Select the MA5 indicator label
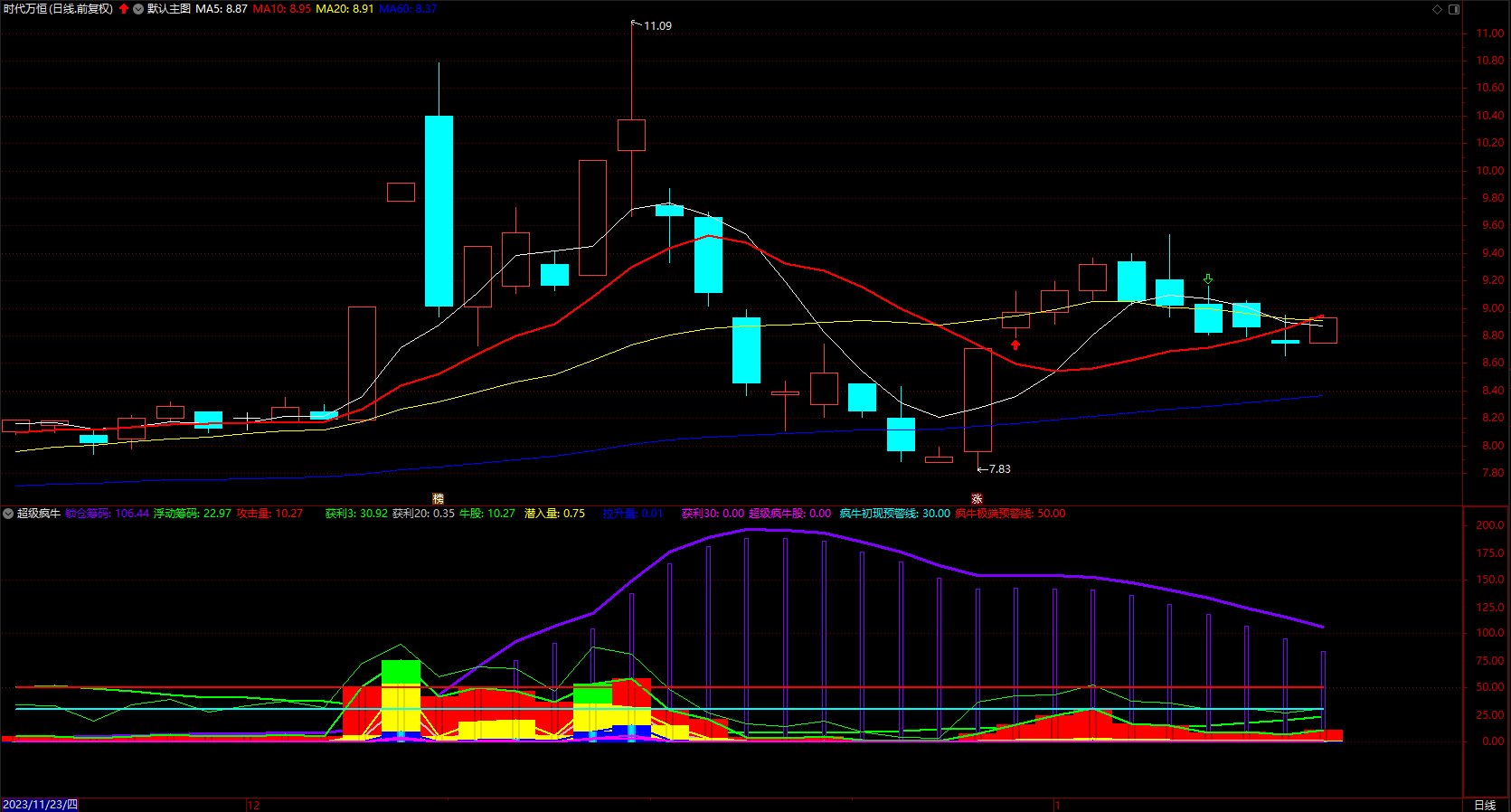This screenshot has height=812, width=1511. pos(222,9)
